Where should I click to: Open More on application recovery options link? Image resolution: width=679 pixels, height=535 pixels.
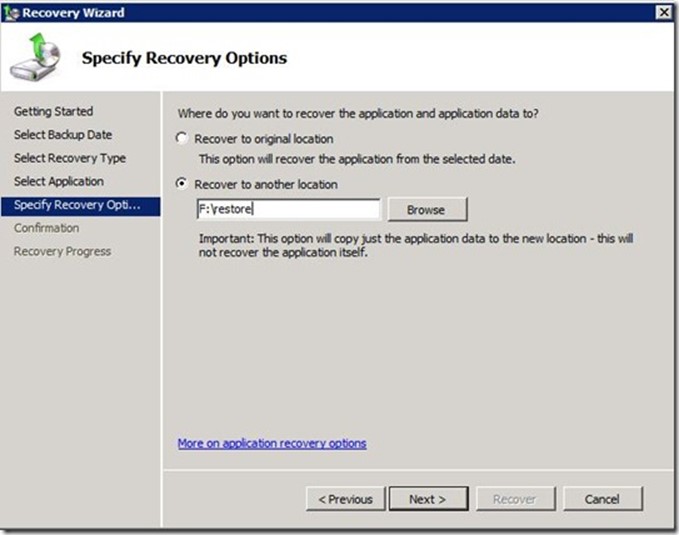[x=272, y=443]
